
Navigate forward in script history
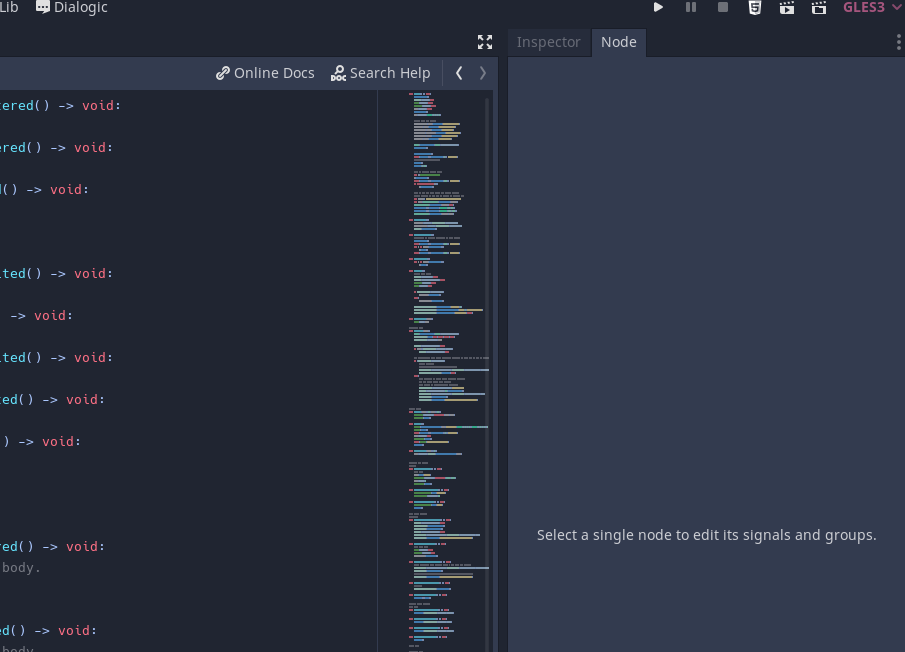482,72
